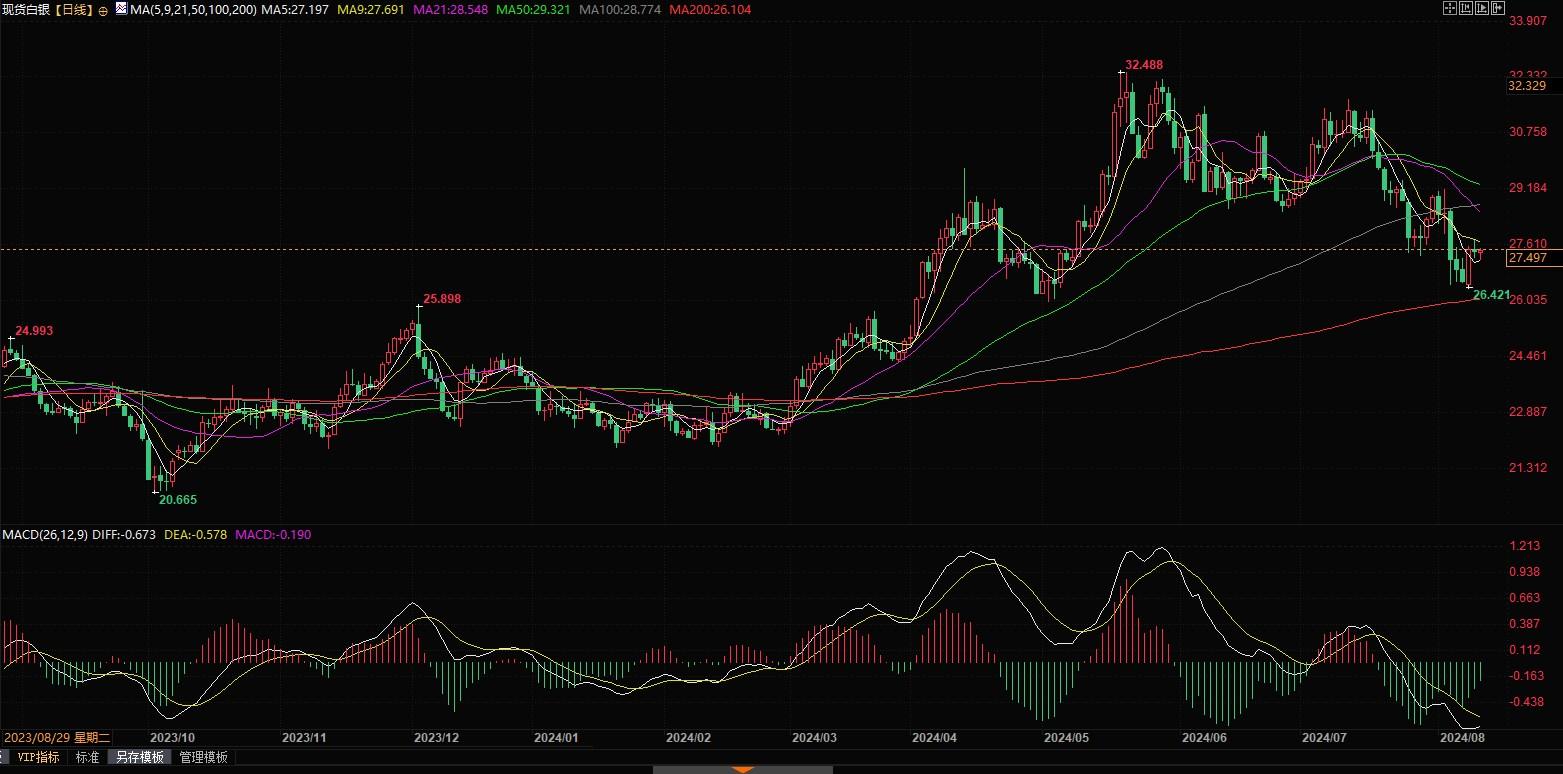Click the 2023/11 timeline label
This screenshot has width=1563, height=774.
tap(306, 737)
